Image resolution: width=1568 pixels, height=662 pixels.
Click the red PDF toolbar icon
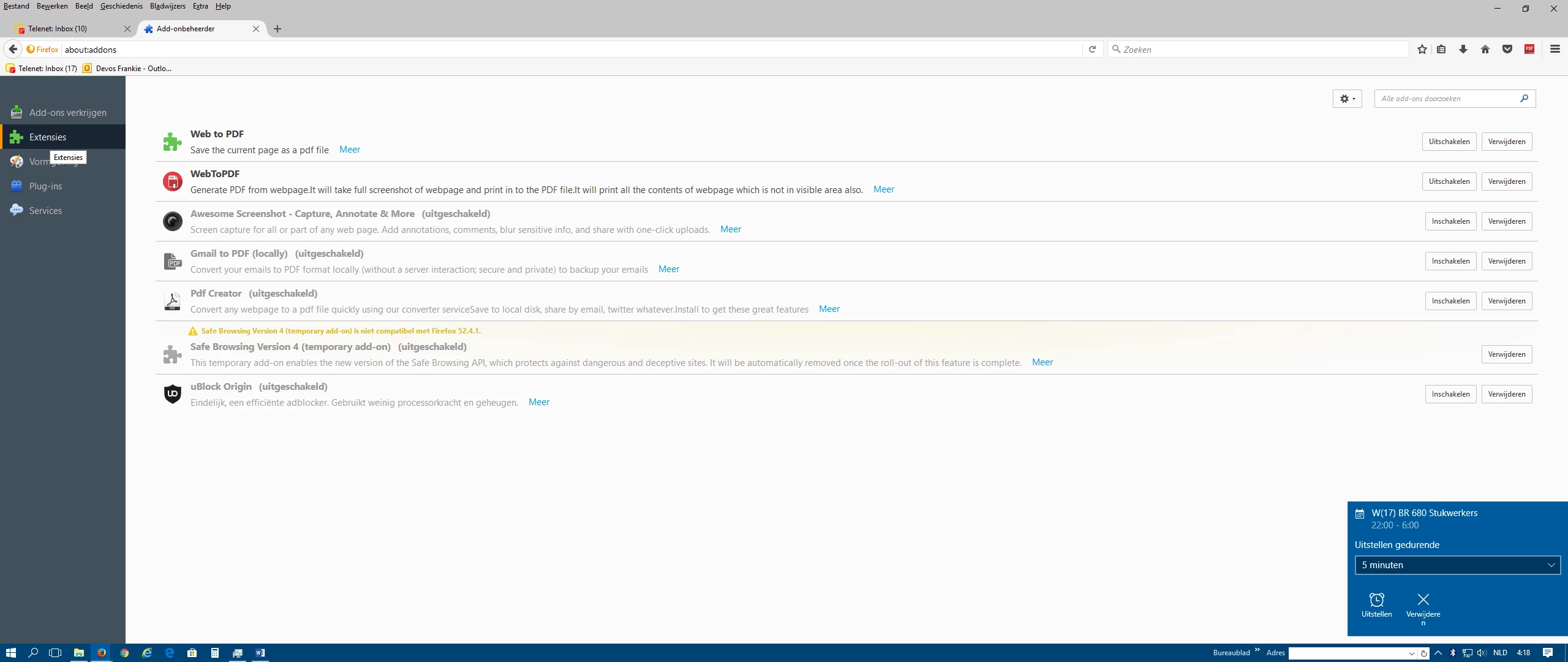(x=1529, y=49)
